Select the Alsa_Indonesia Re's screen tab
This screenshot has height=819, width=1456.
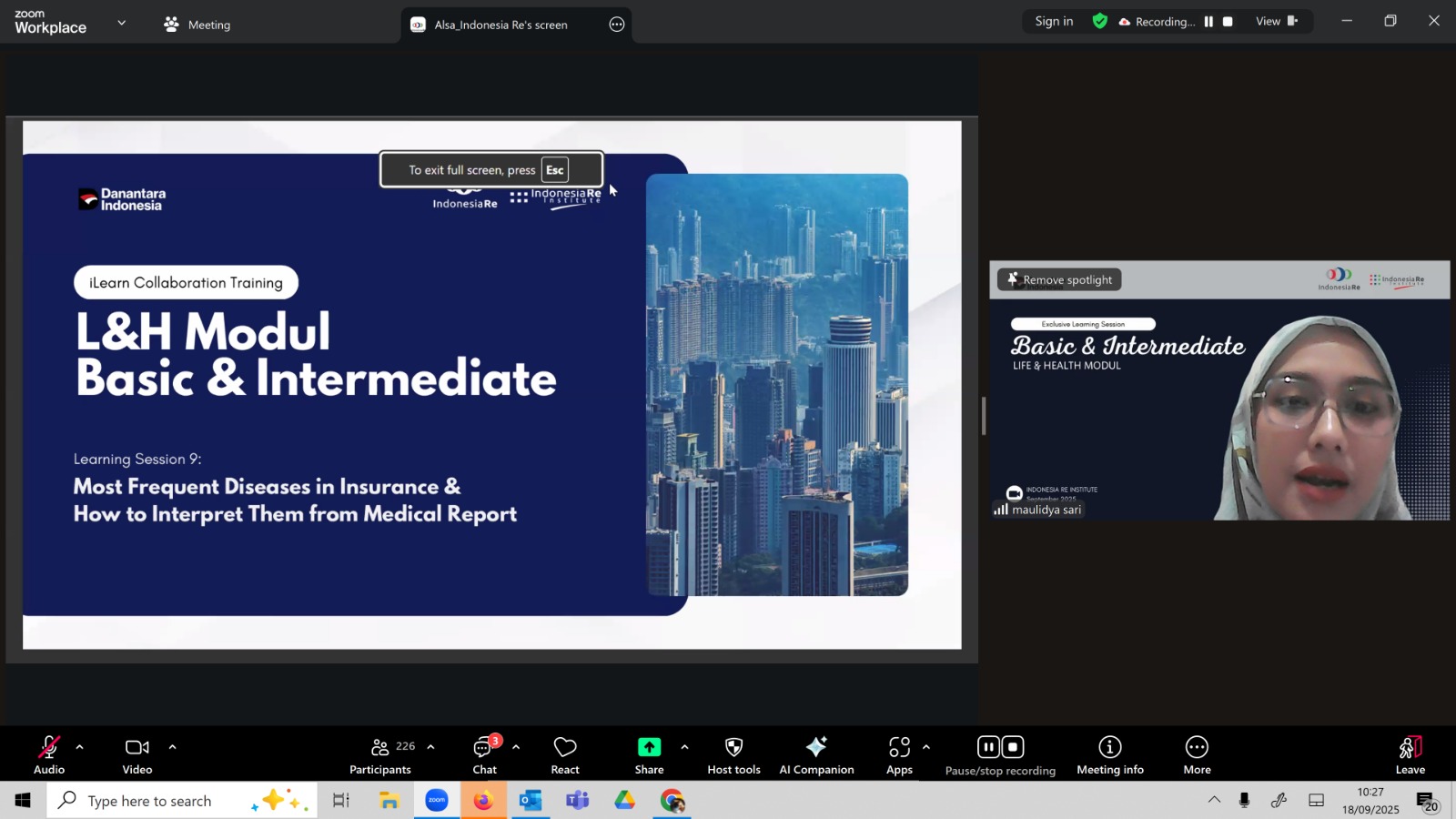pos(500,25)
